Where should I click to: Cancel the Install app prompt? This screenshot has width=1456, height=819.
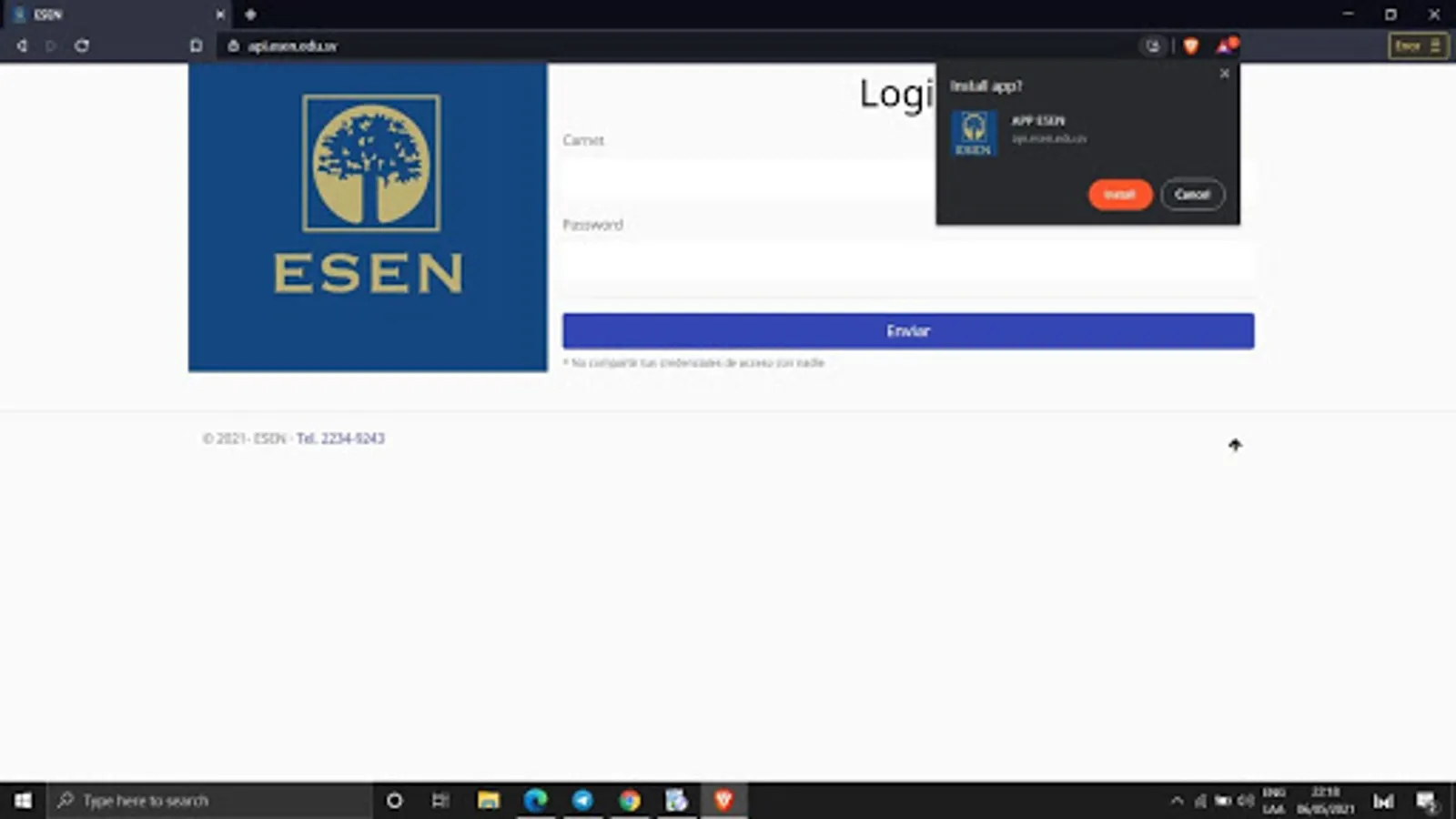click(x=1192, y=195)
